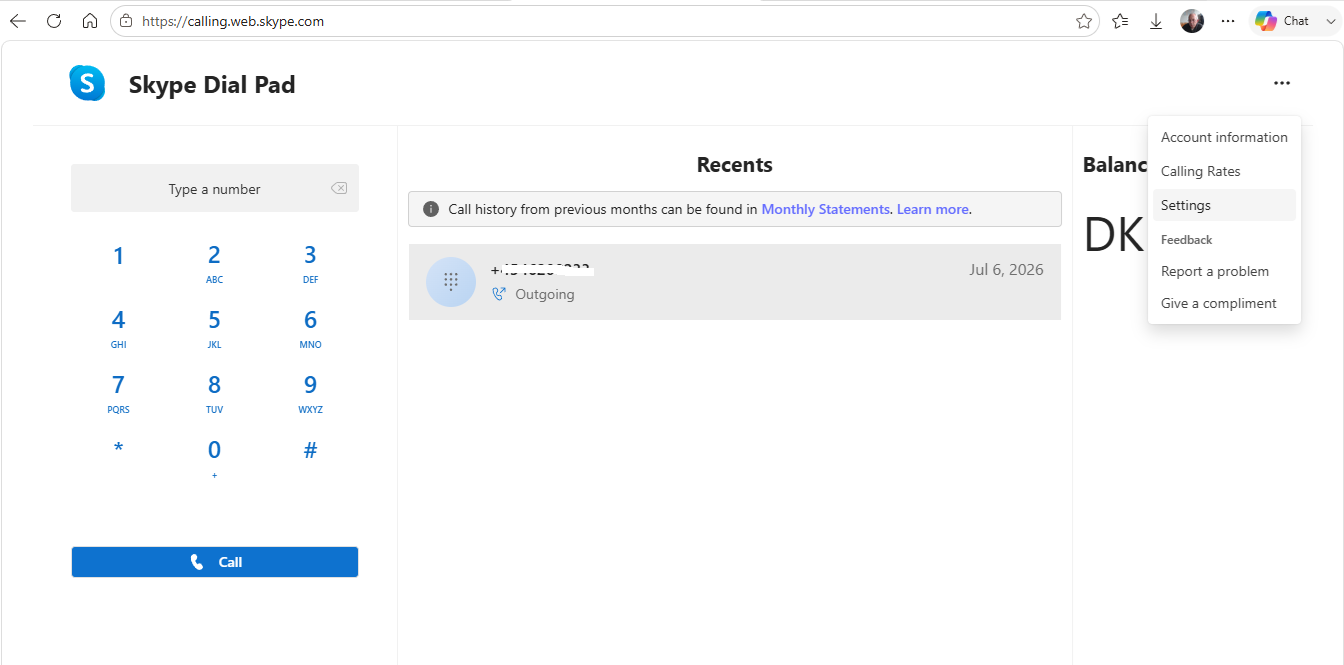Image resolution: width=1344 pixels, height=665 pixels.
Task: Go to the browser home page icon
Action: click(90, 21)
